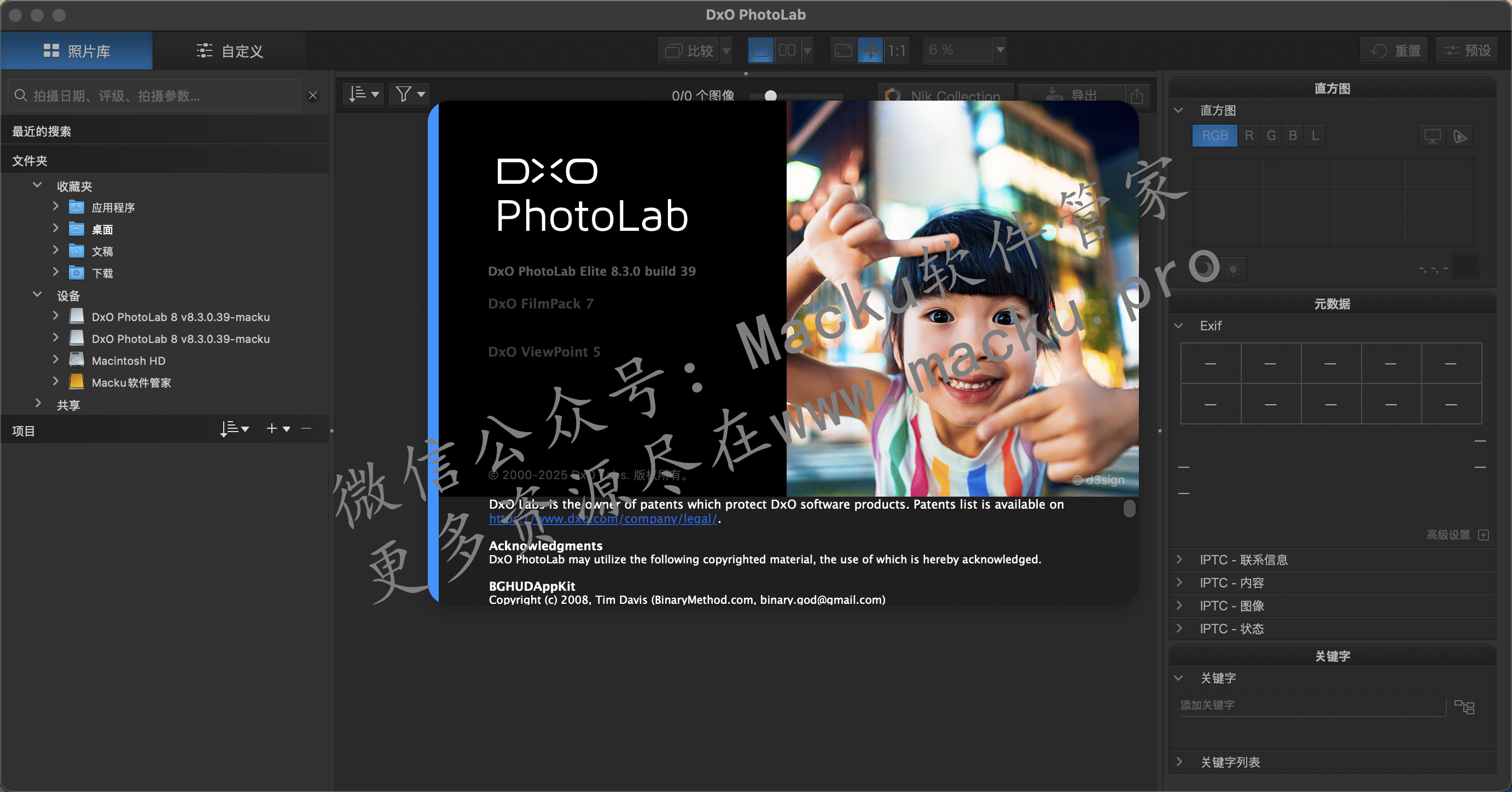Viewport: 1512px width, 792px height.
Task: Click the 重置 reset button
Action: pyautogui.click(x=1394, y=50)
